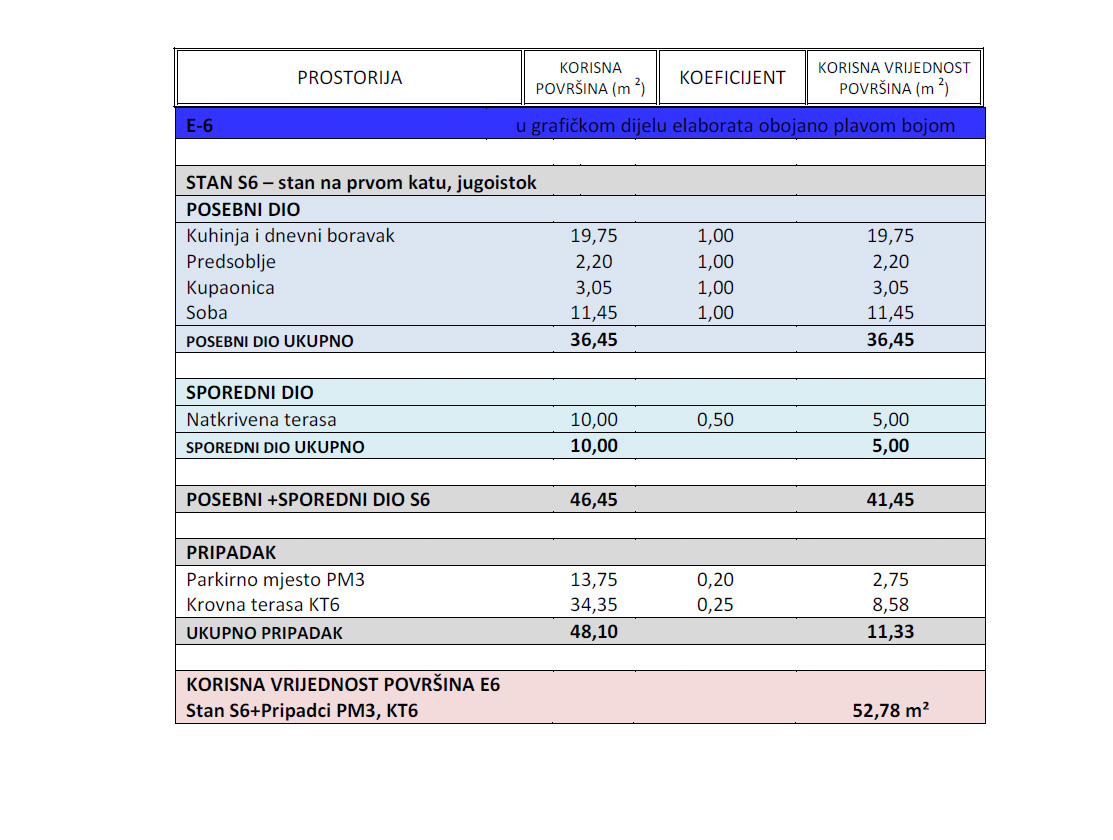Click the STAN S6 heading row
Viewport: 1113px width, 840px height.
pyautogui.click(x=580, y=181)
